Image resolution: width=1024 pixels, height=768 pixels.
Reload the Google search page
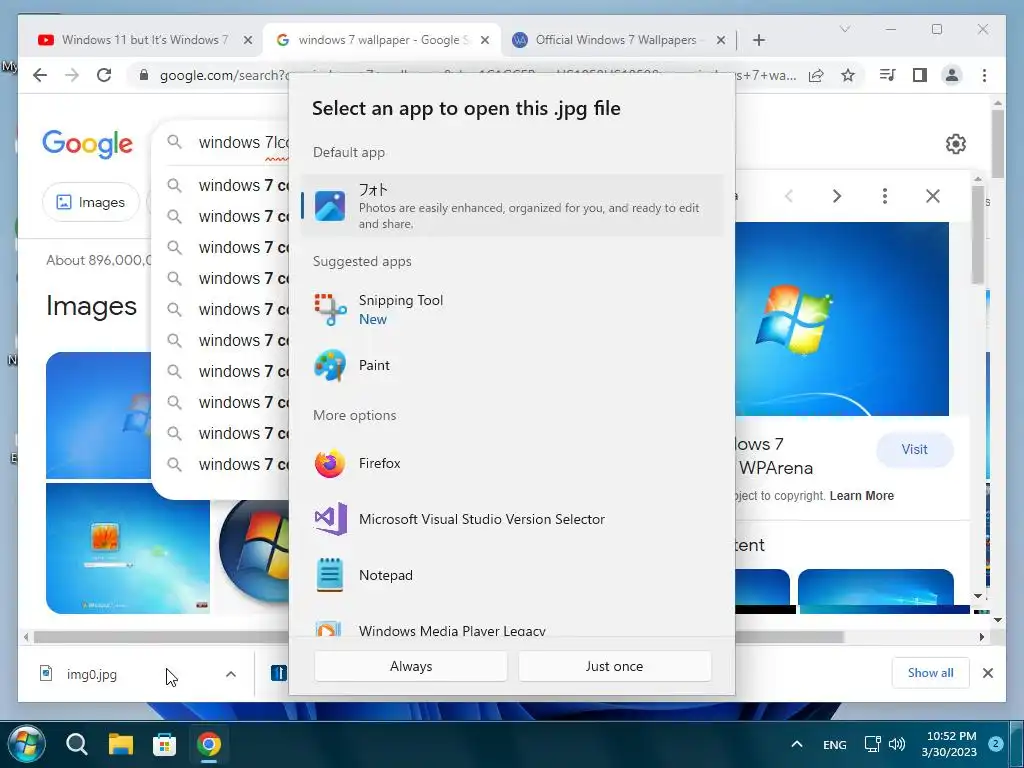(104, 75)
